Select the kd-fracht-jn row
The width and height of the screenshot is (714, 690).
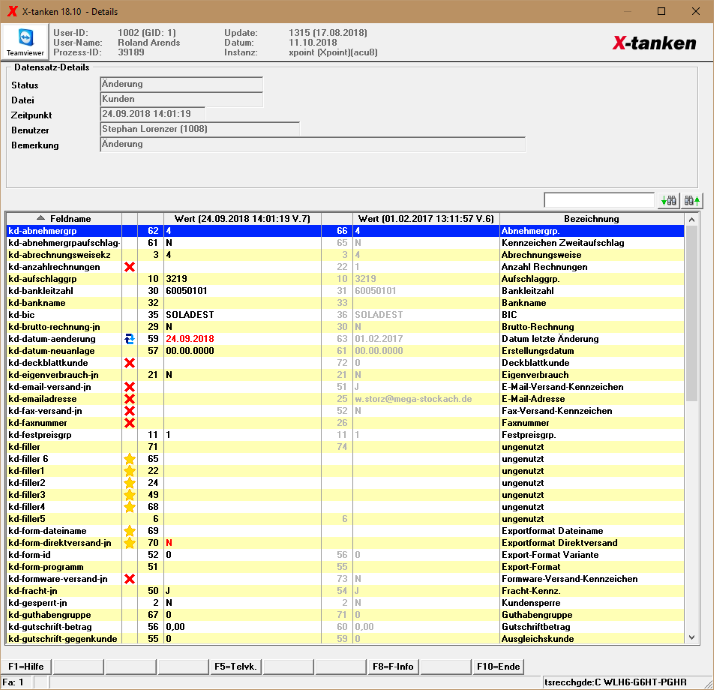pyautogui.click(x=345, y=591)
